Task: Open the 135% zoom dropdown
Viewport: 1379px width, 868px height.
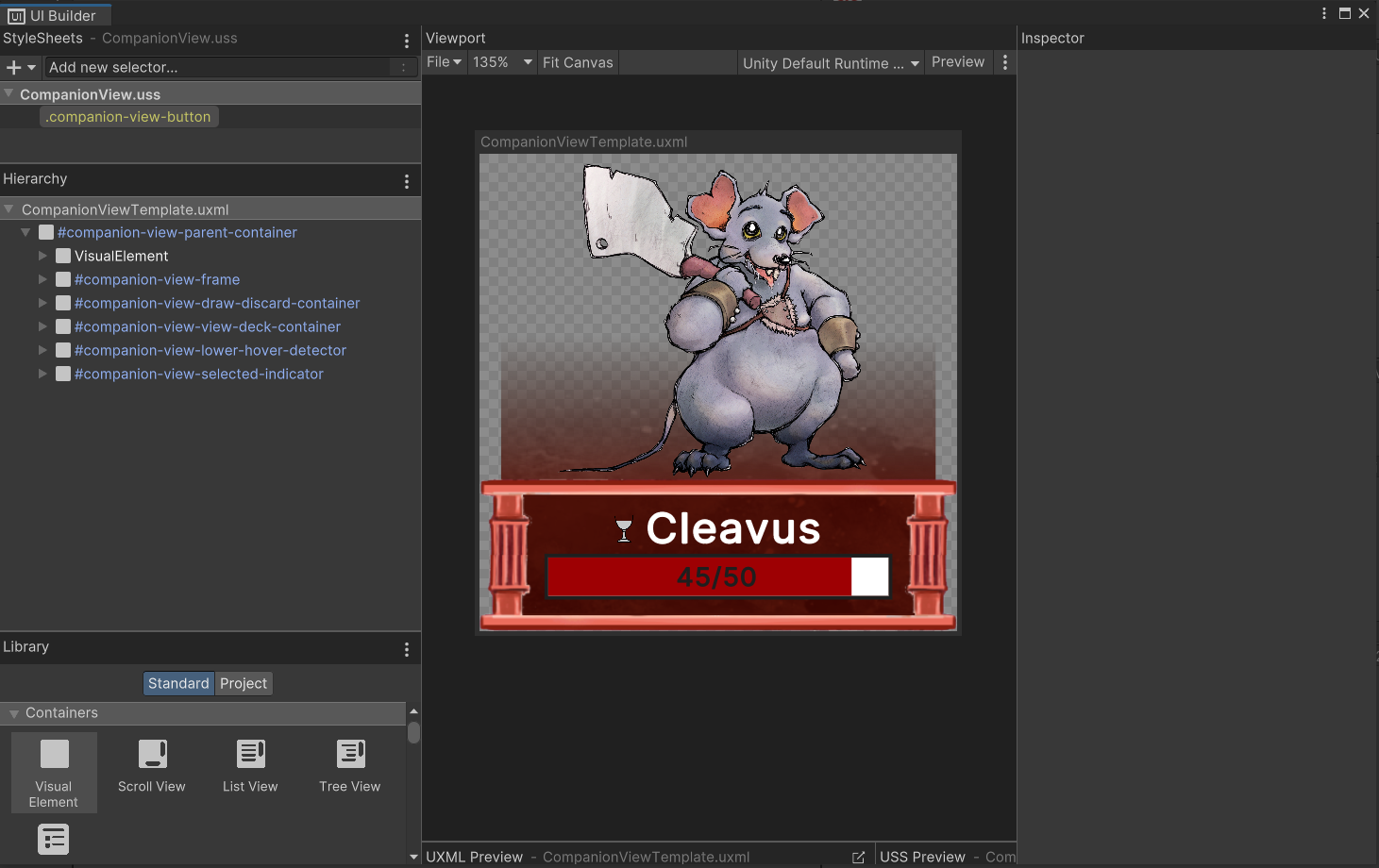Action: 502,62
